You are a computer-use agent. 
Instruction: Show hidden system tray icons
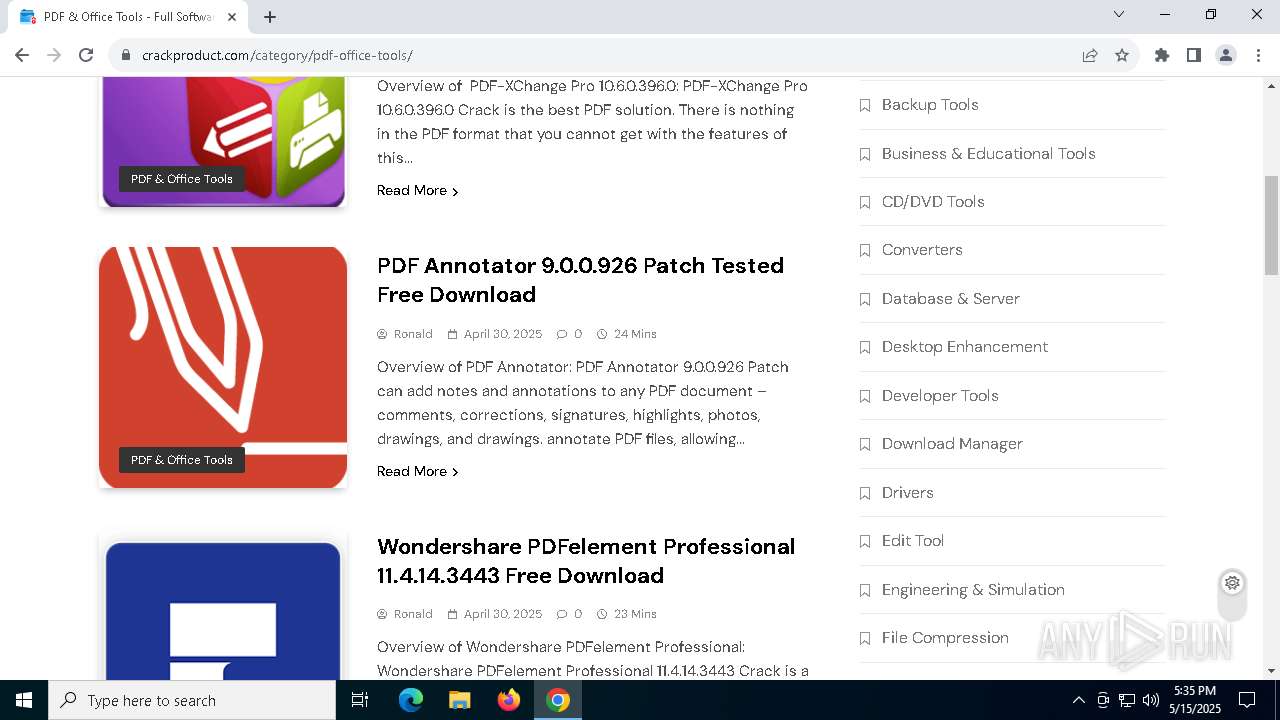tap(1078, 700)
